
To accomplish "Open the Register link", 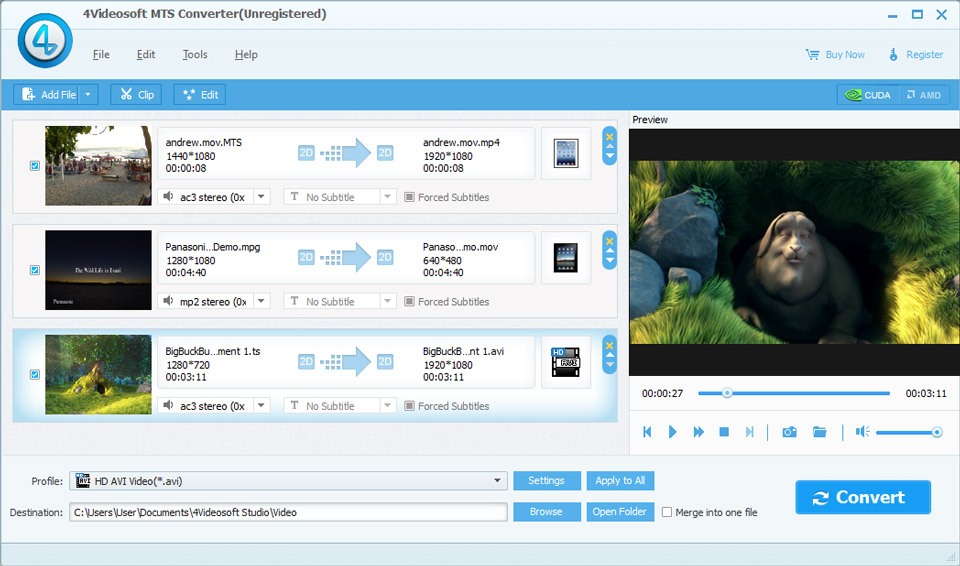I will pyautogui.click(x=916, y=55).
